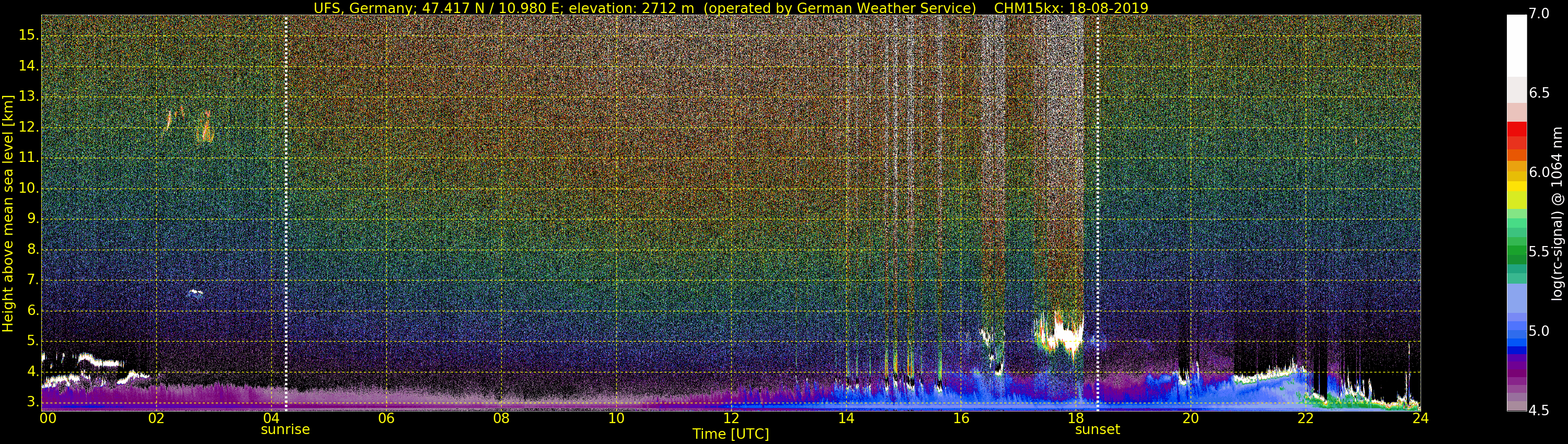Select the 6.0 colorbar tick value
The width and height of the screenshot is (1568, 444).
point(1539,173)
